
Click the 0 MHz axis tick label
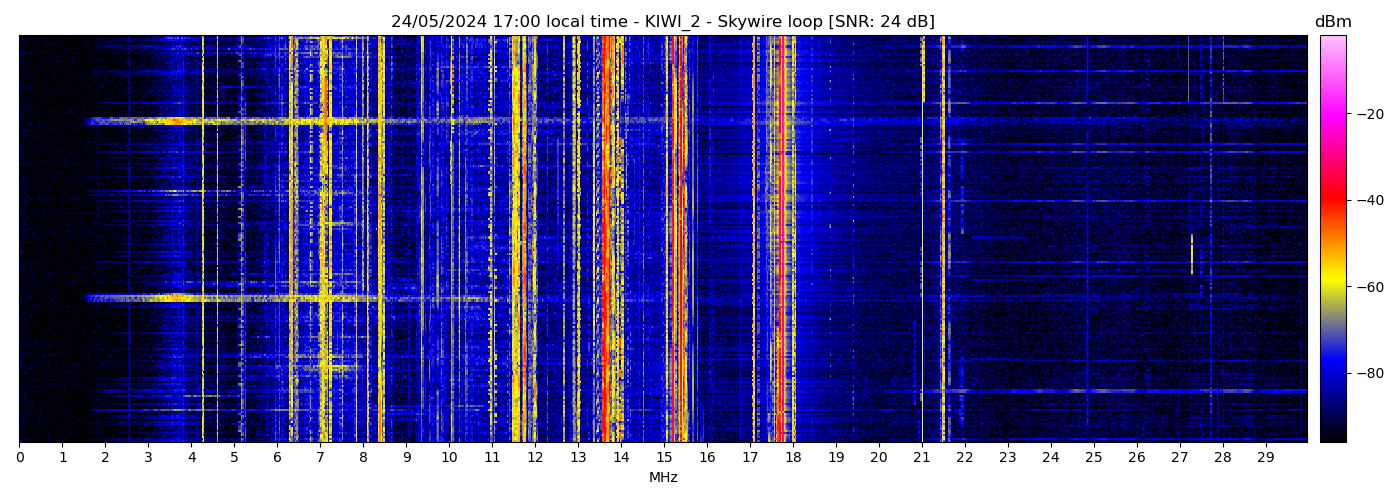[x=19, y=457]
